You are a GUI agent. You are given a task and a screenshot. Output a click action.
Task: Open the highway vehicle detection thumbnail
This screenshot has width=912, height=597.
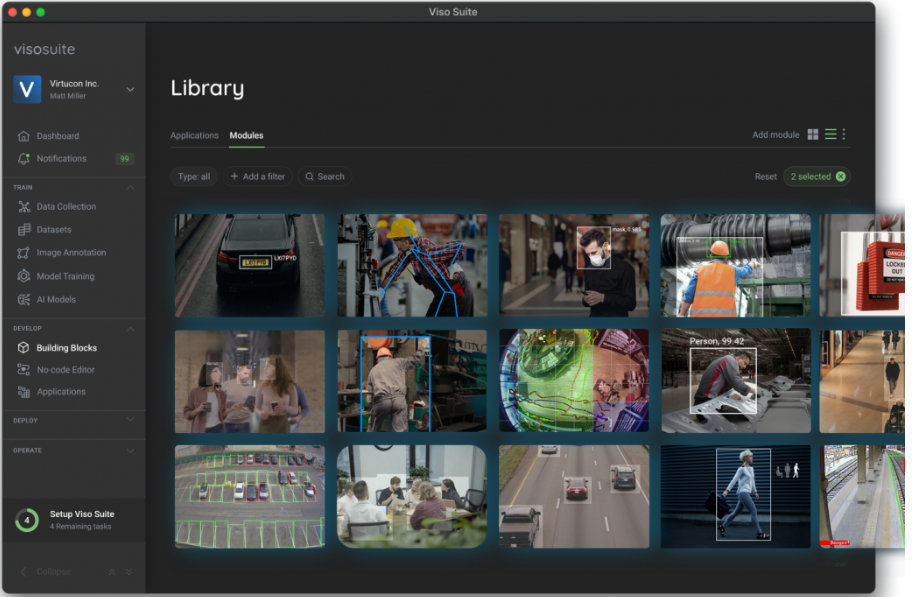coord(573,496)
